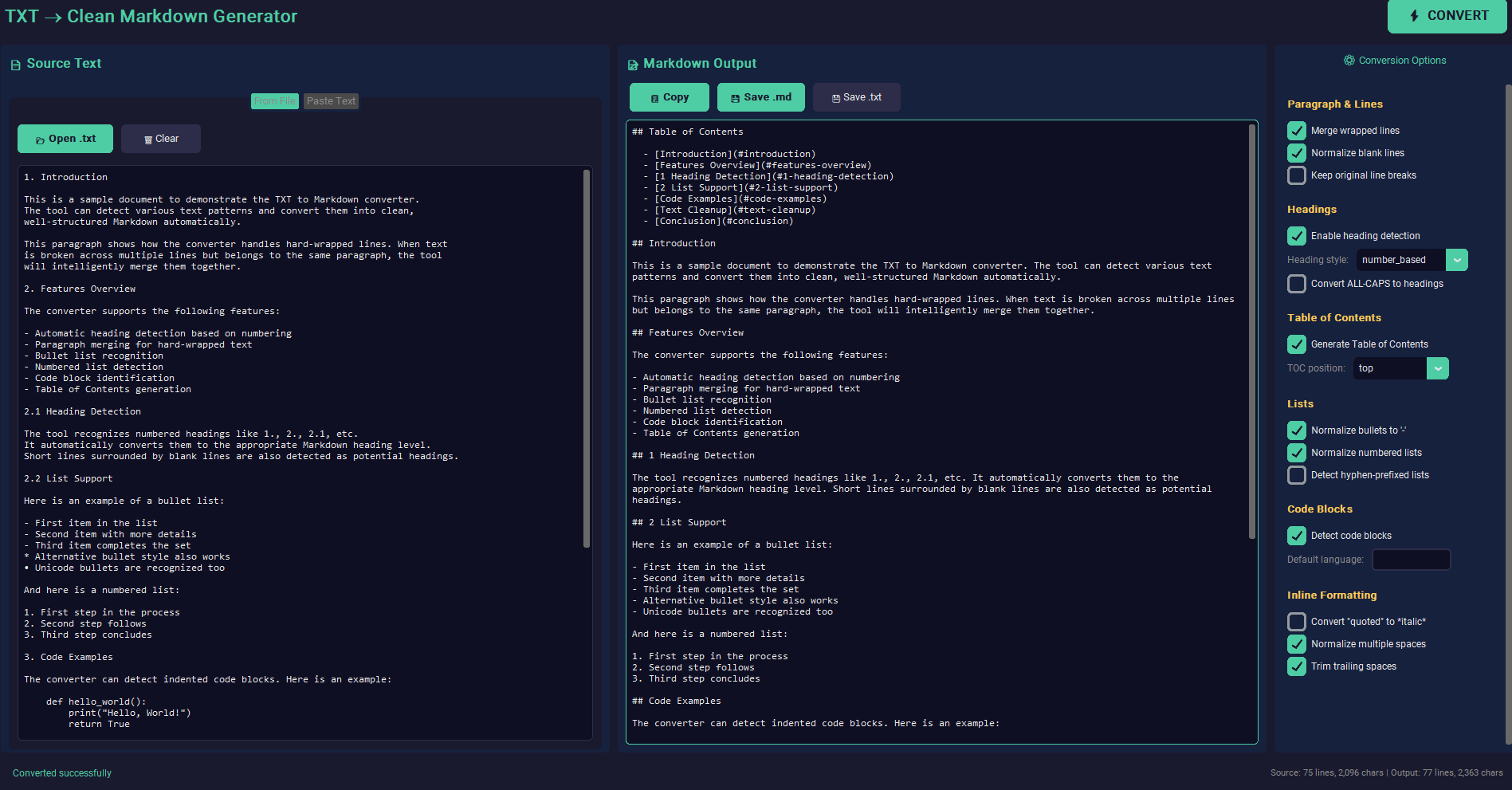Open the TOC position dropdown
The image size is (1512, 790).
(1400, 368)
